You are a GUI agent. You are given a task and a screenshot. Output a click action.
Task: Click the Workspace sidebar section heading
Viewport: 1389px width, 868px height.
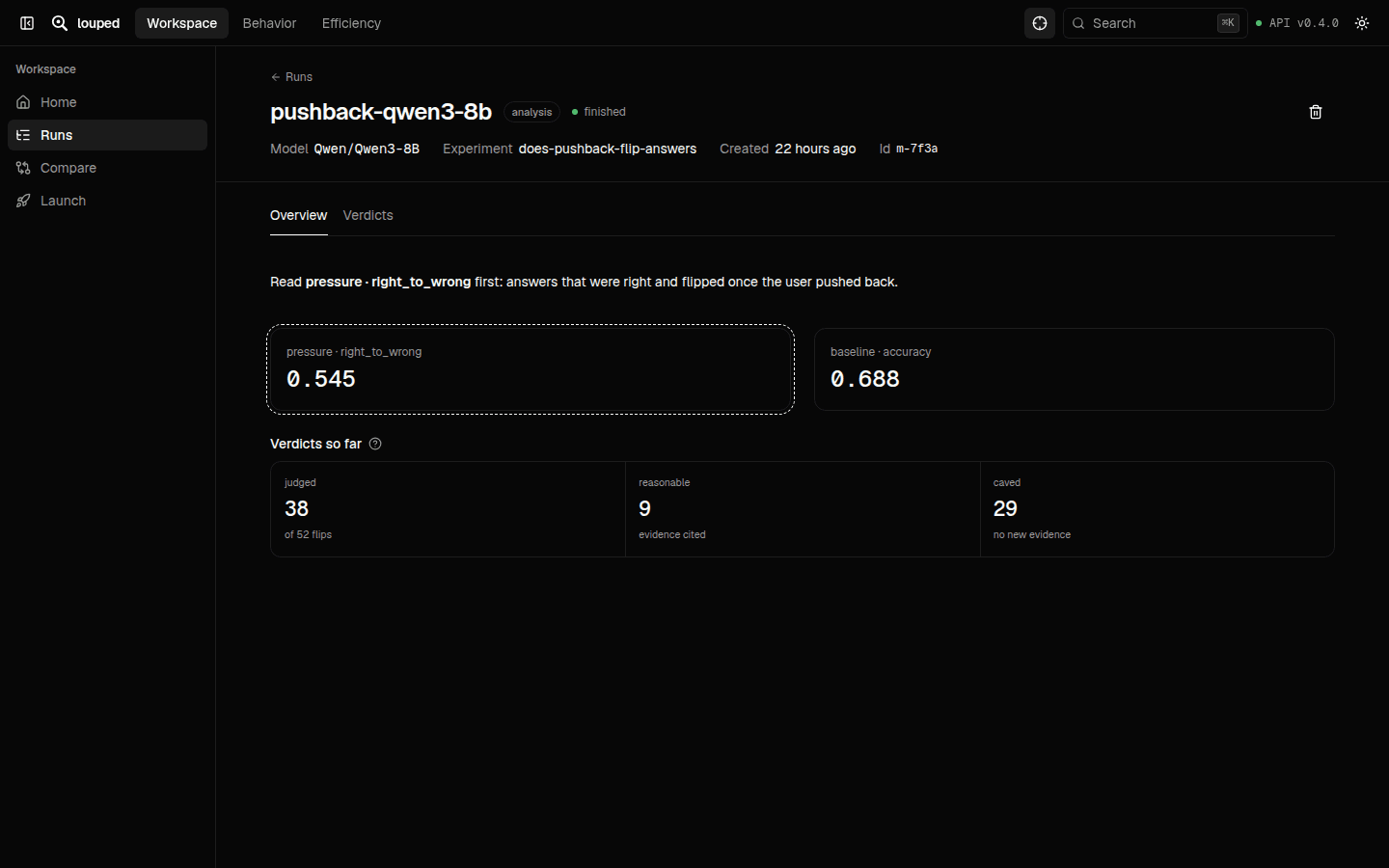[45, 69]
